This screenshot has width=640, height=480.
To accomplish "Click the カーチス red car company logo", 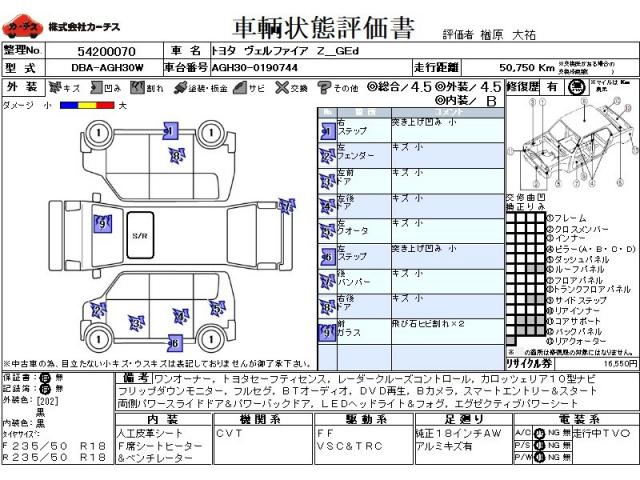I will [22, 27].
